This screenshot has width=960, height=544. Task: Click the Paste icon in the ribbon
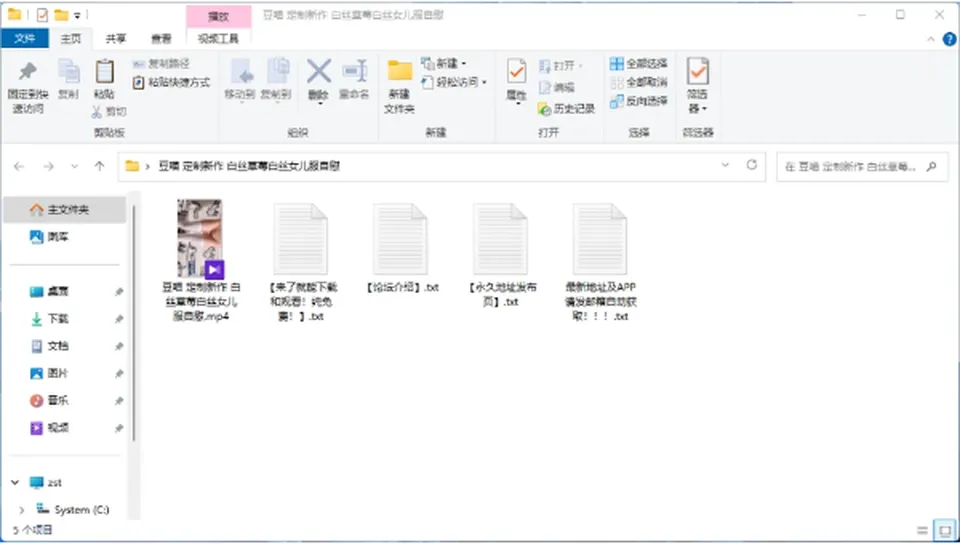coord(105,72)
